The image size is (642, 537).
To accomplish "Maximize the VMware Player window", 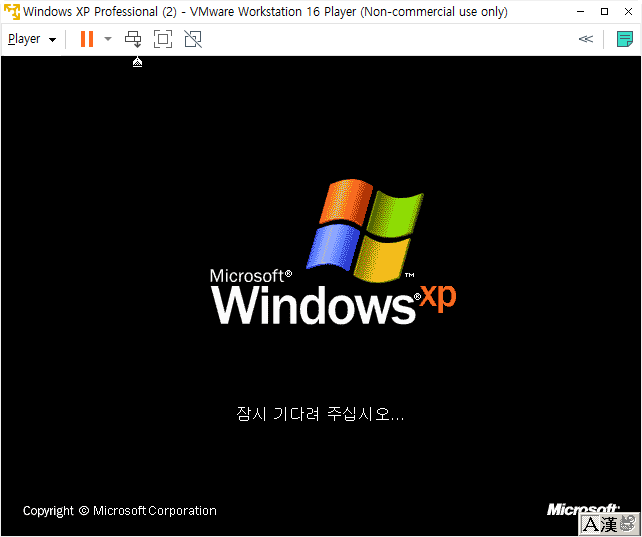I will [x=604, y=11].
